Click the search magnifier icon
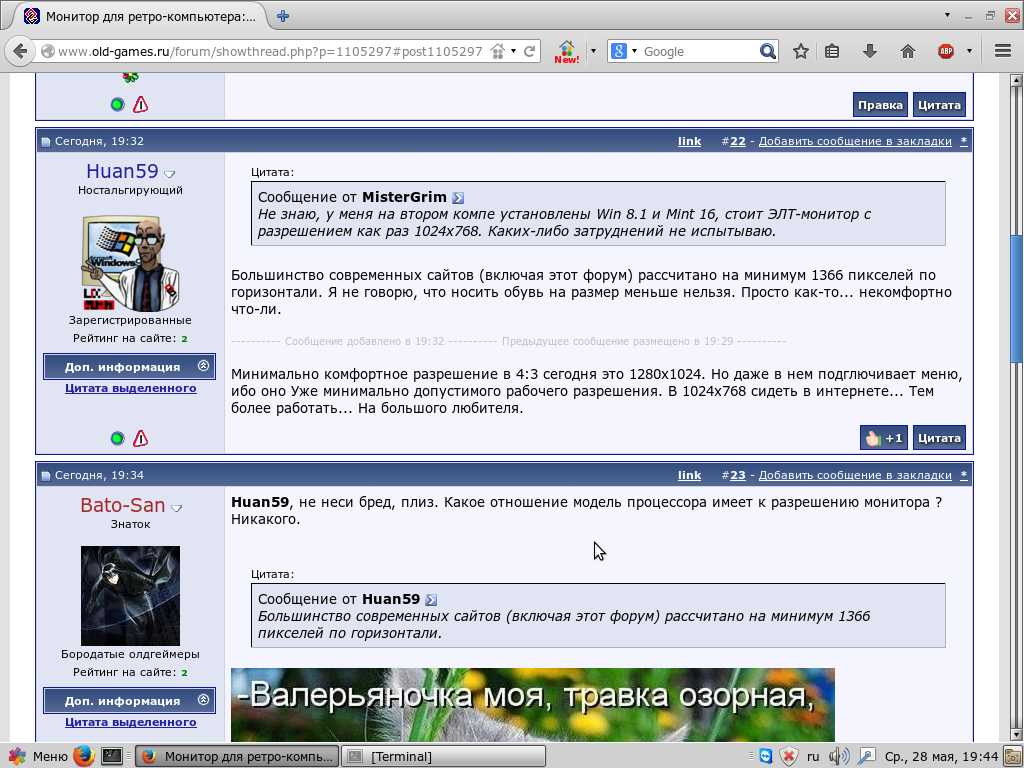Screen dimensions: 1024x768 pos(768,51)
